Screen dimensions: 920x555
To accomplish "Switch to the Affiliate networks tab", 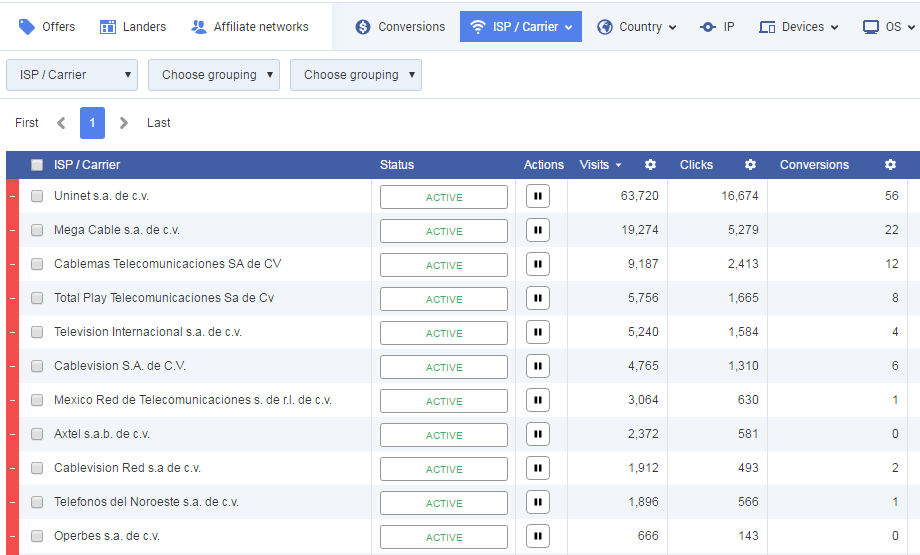I will [x=250, y=27].
